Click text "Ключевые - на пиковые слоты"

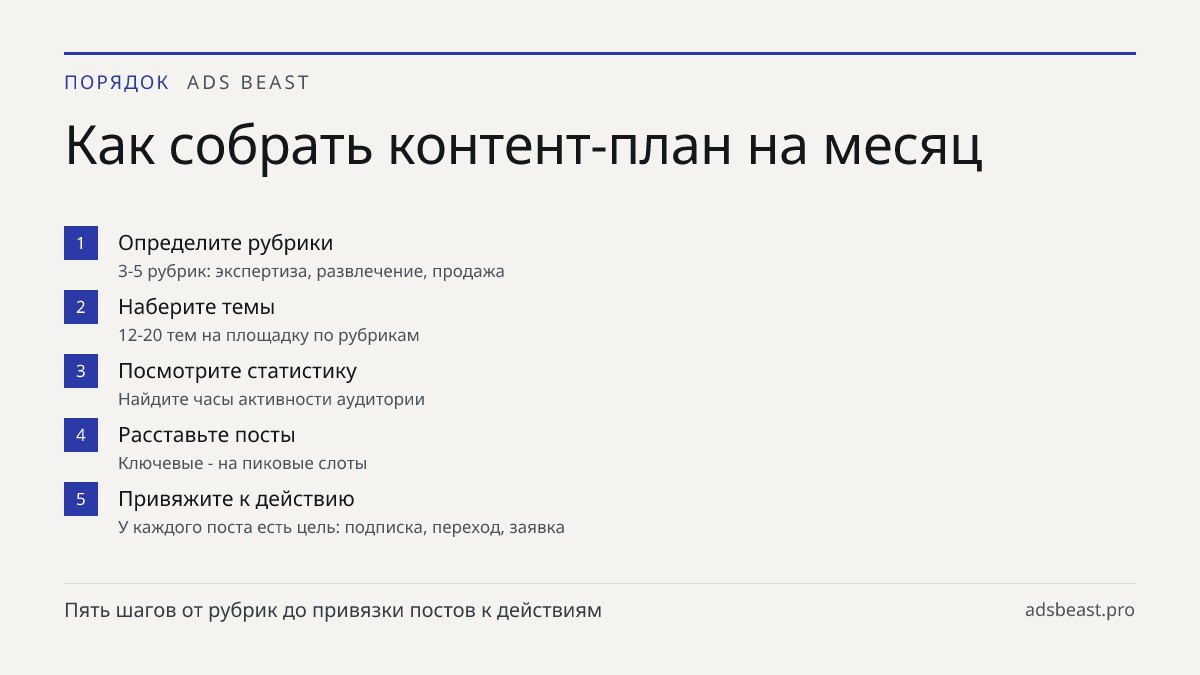coord(243,463)
